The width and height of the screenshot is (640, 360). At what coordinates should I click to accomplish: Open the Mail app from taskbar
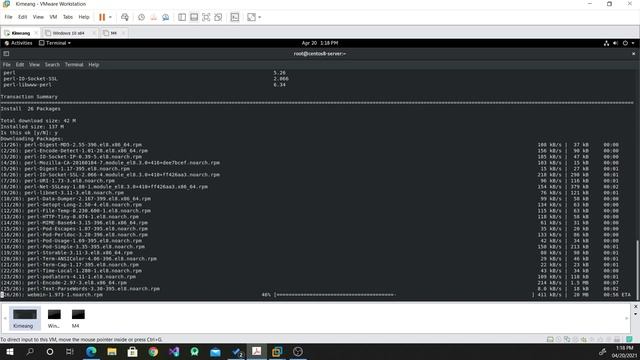[x=215, y=351]
